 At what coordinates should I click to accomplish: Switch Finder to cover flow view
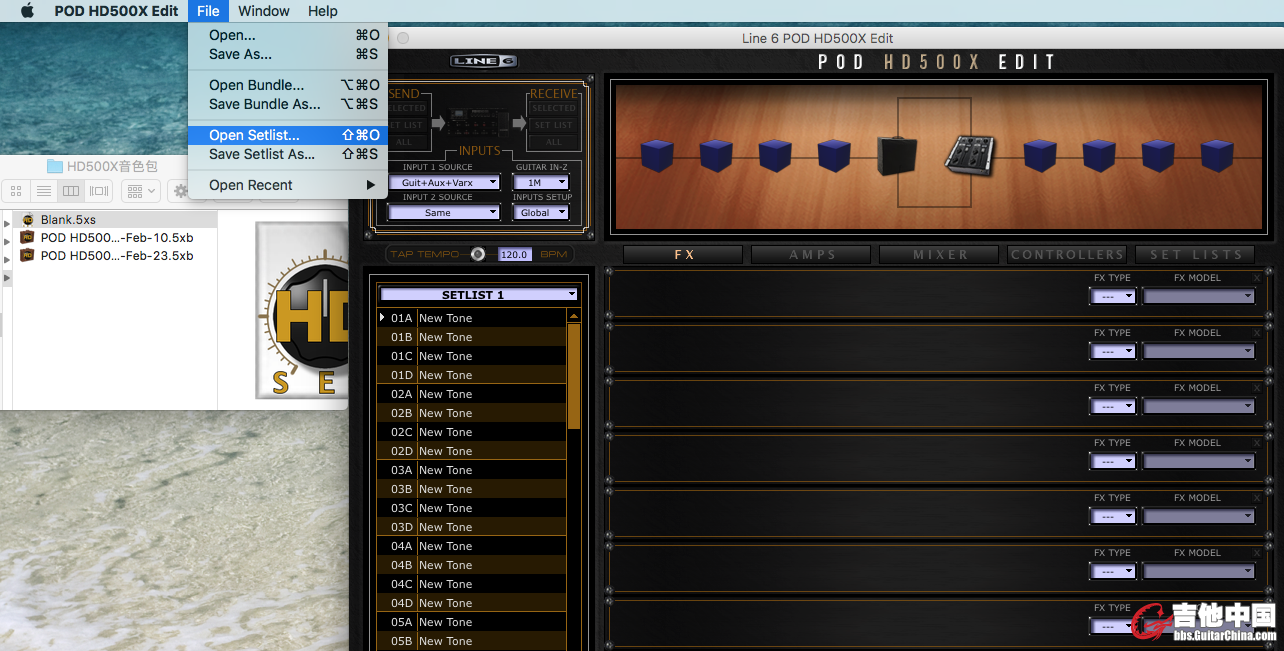click(x=99, y=191)
